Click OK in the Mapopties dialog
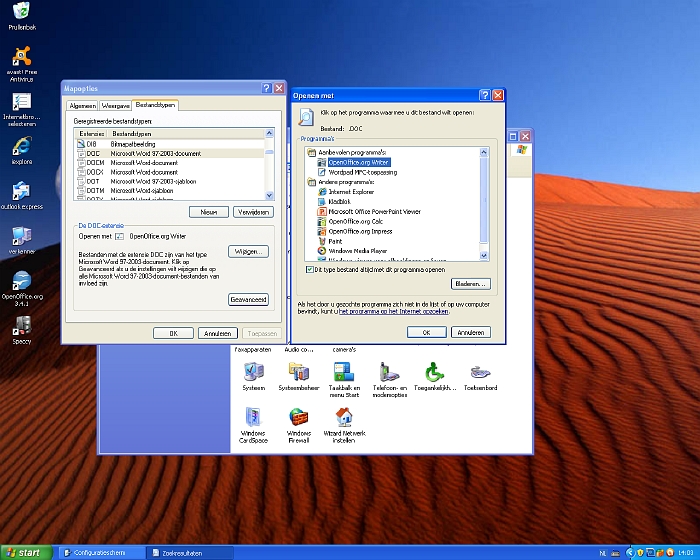 point(173,333)
